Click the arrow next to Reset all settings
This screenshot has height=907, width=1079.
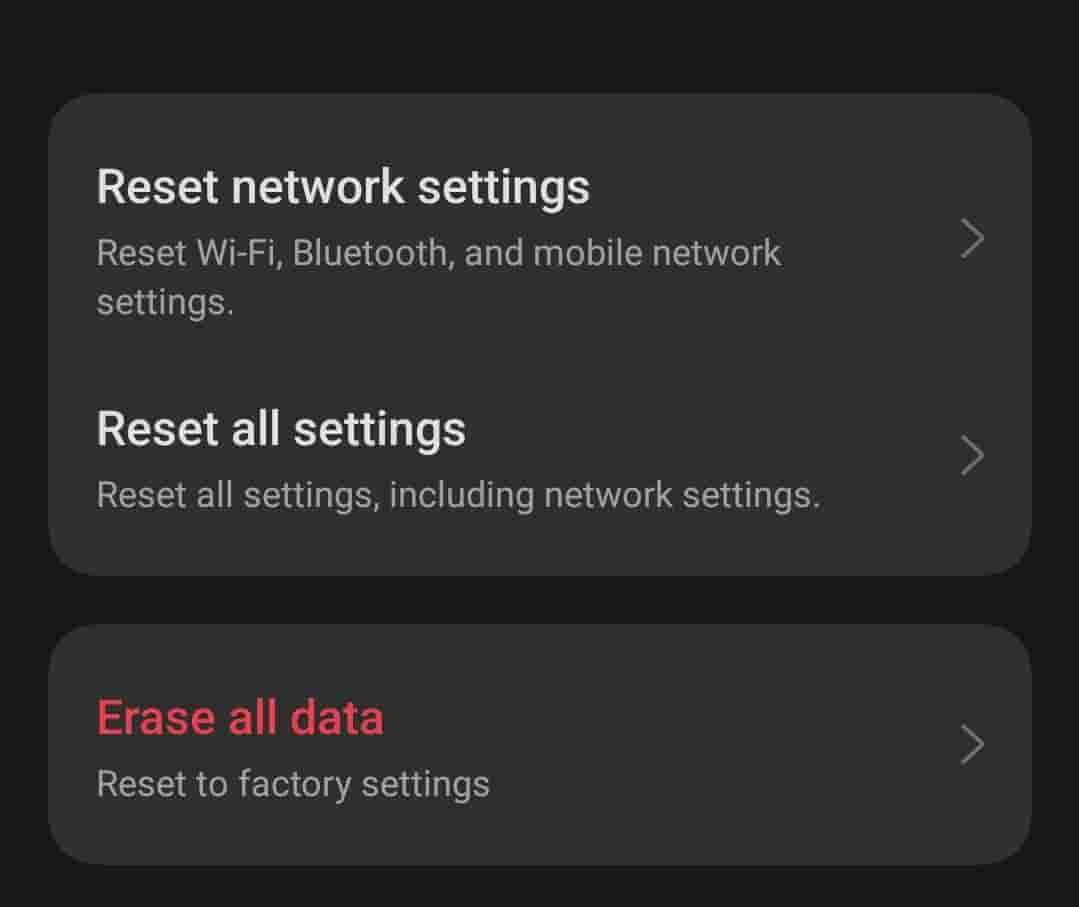(x=972, y=456)
